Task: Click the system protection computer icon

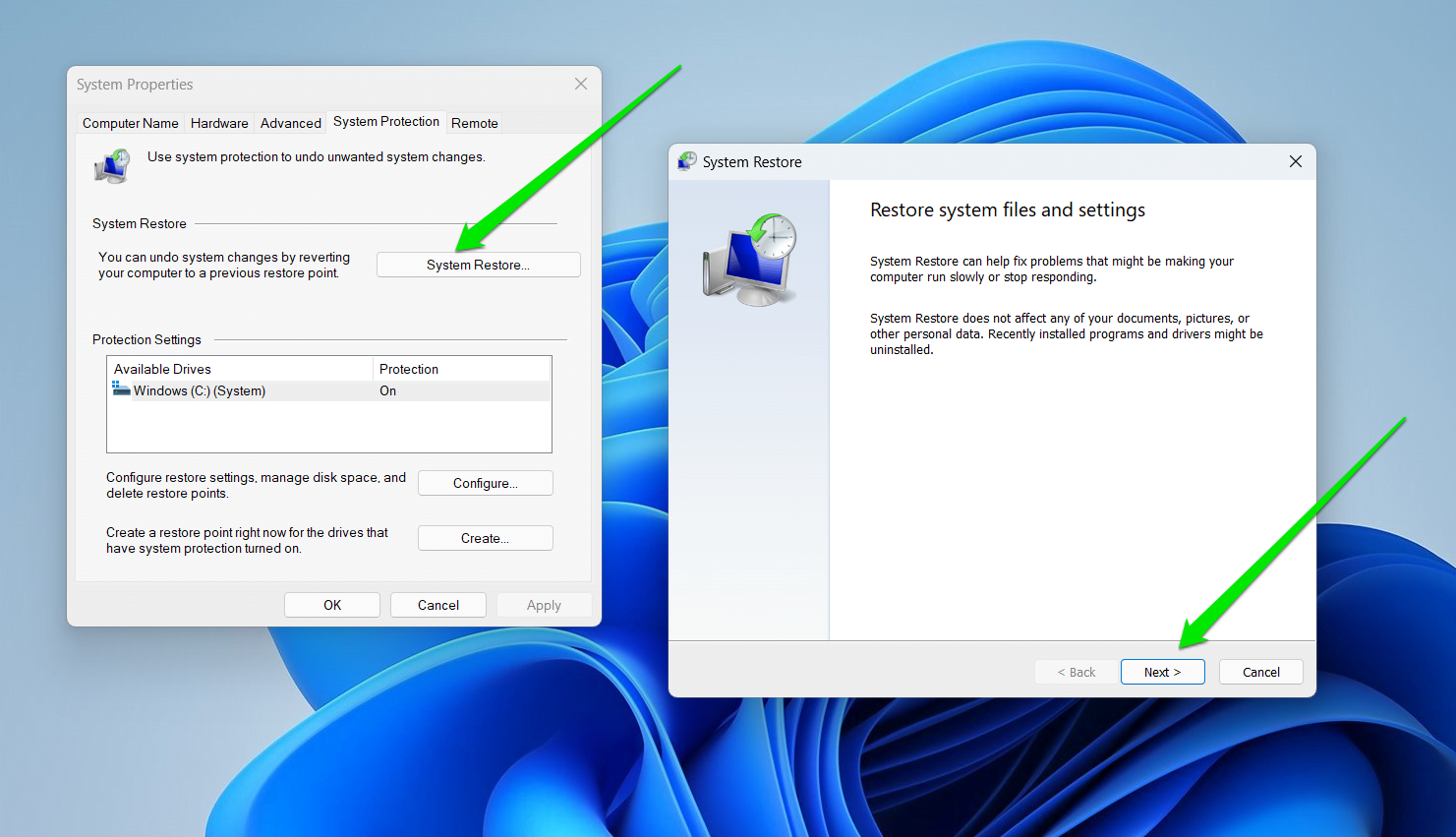Action: [x=112, y=165]
